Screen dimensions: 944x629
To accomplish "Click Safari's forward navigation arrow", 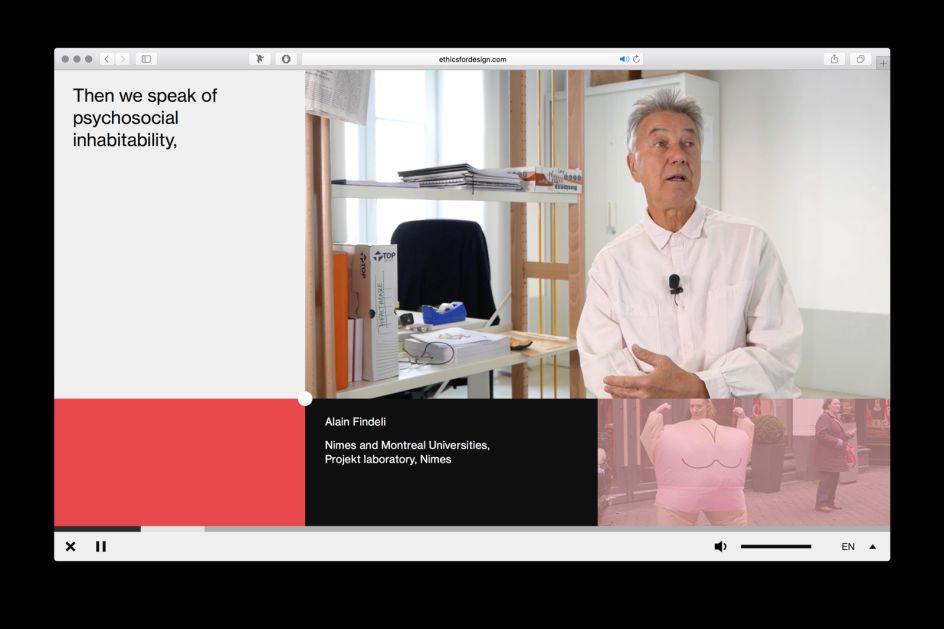I will (123, 59).
